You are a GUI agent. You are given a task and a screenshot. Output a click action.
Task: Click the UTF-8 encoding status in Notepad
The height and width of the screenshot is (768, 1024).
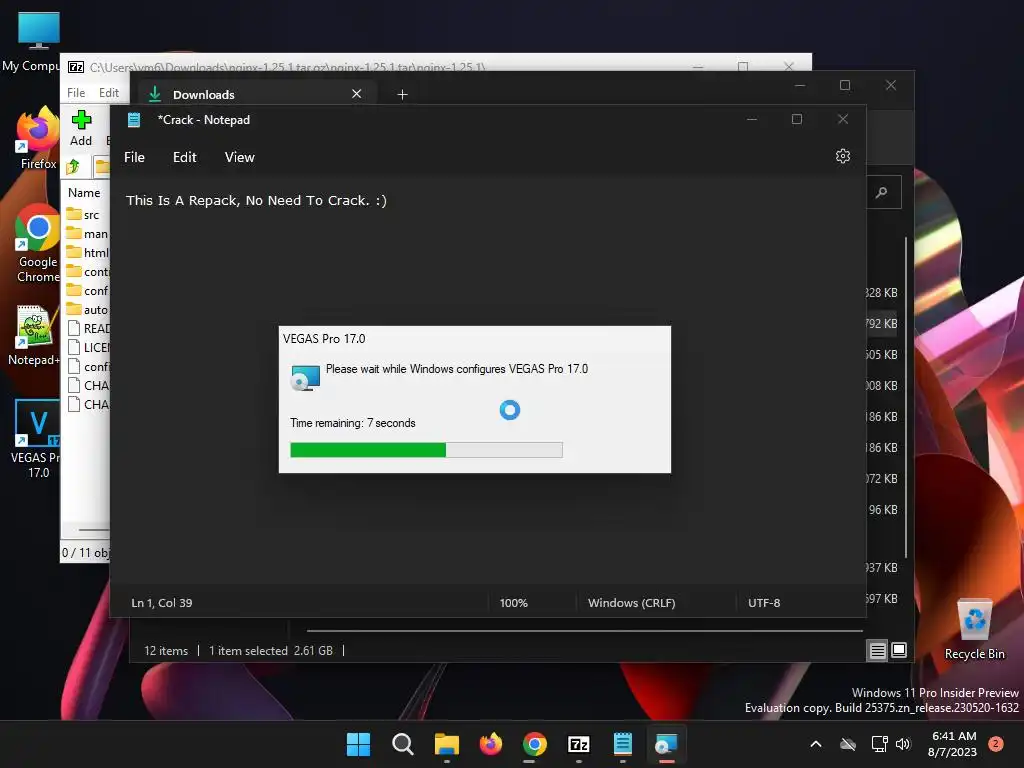763,603
